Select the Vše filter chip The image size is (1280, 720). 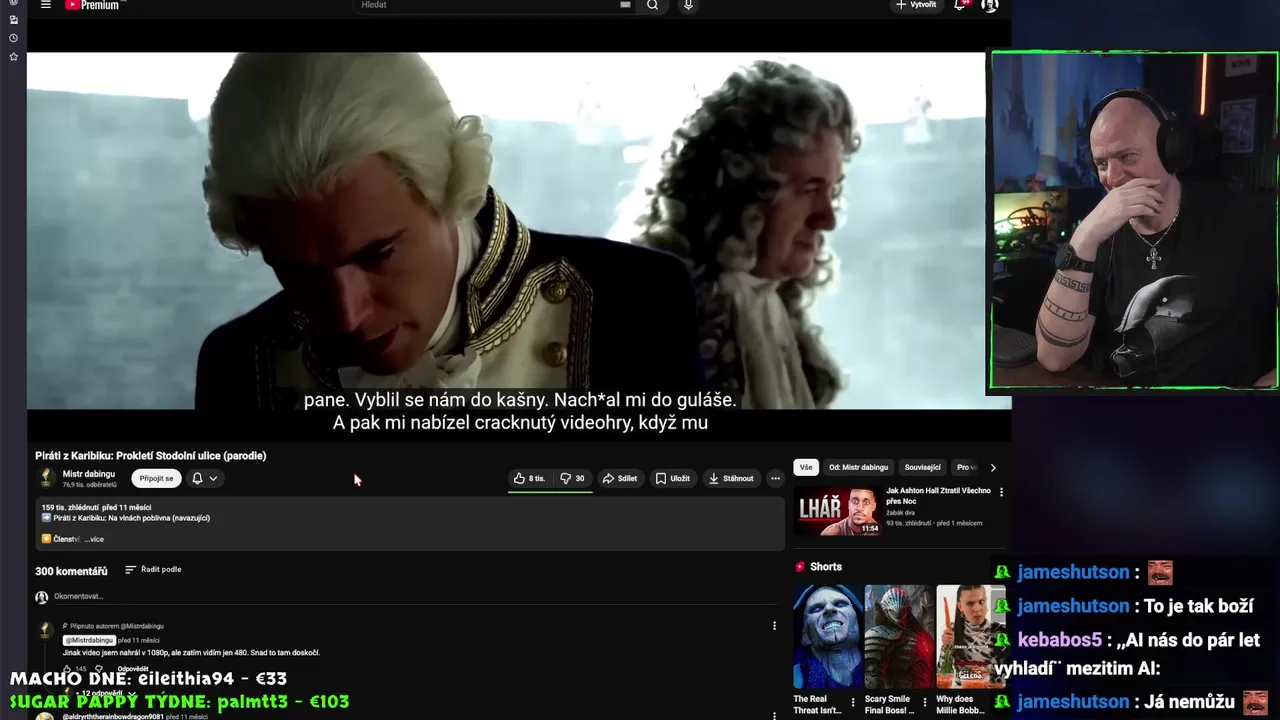point(806,467)
